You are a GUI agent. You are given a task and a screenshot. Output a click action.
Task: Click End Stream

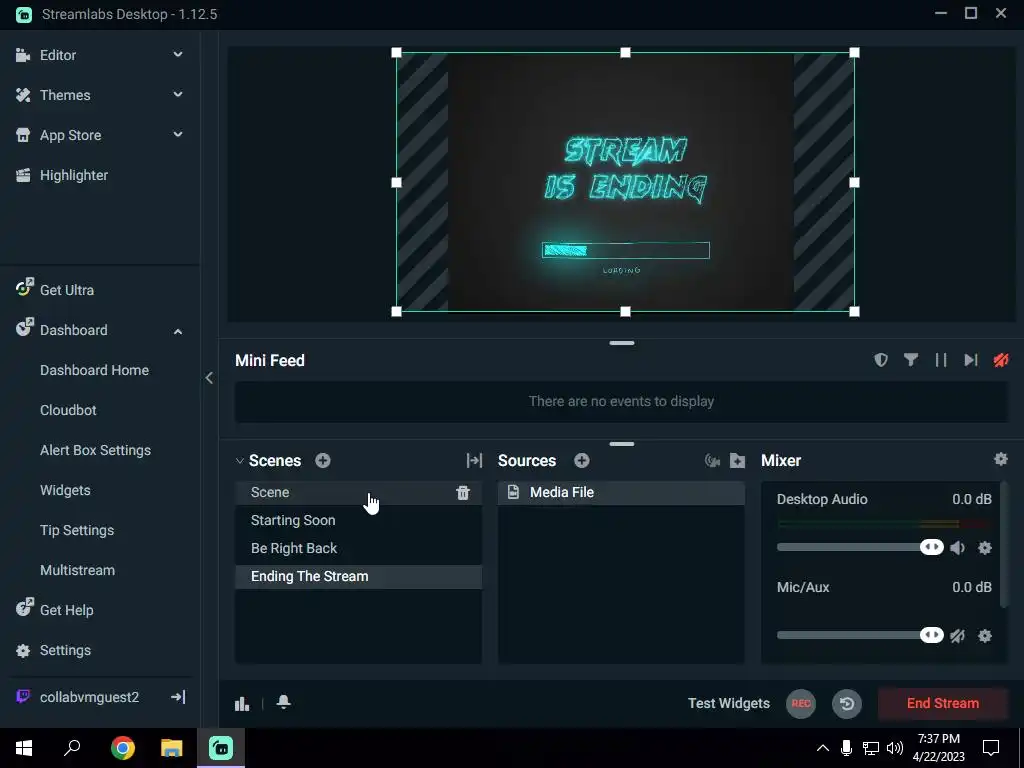tap(942, 703)
